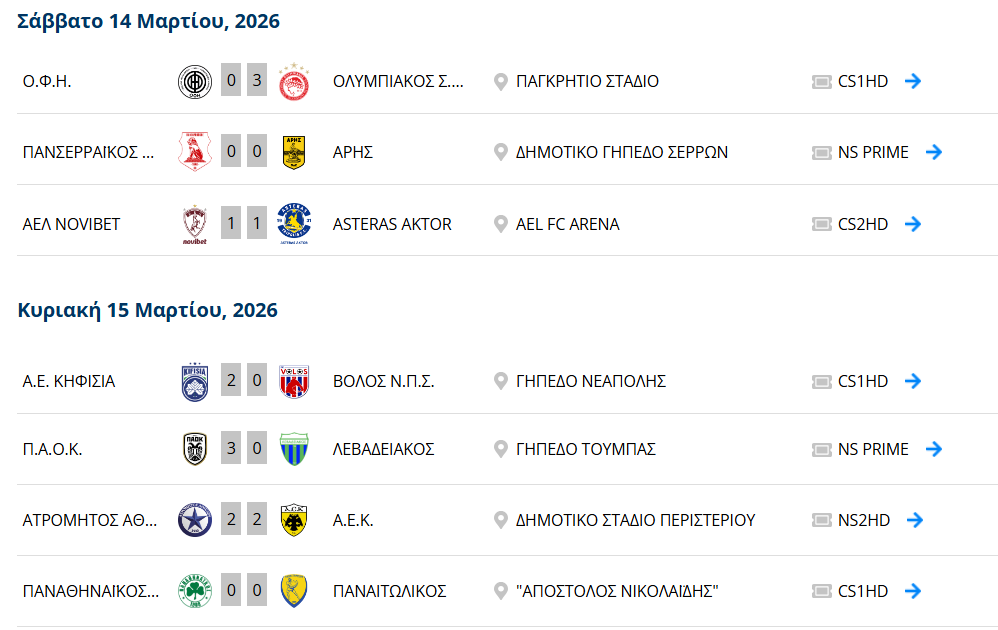Click the Aris yellow crest
The height and width of the screenshot is (630, 998).
(x=294, y=152)
